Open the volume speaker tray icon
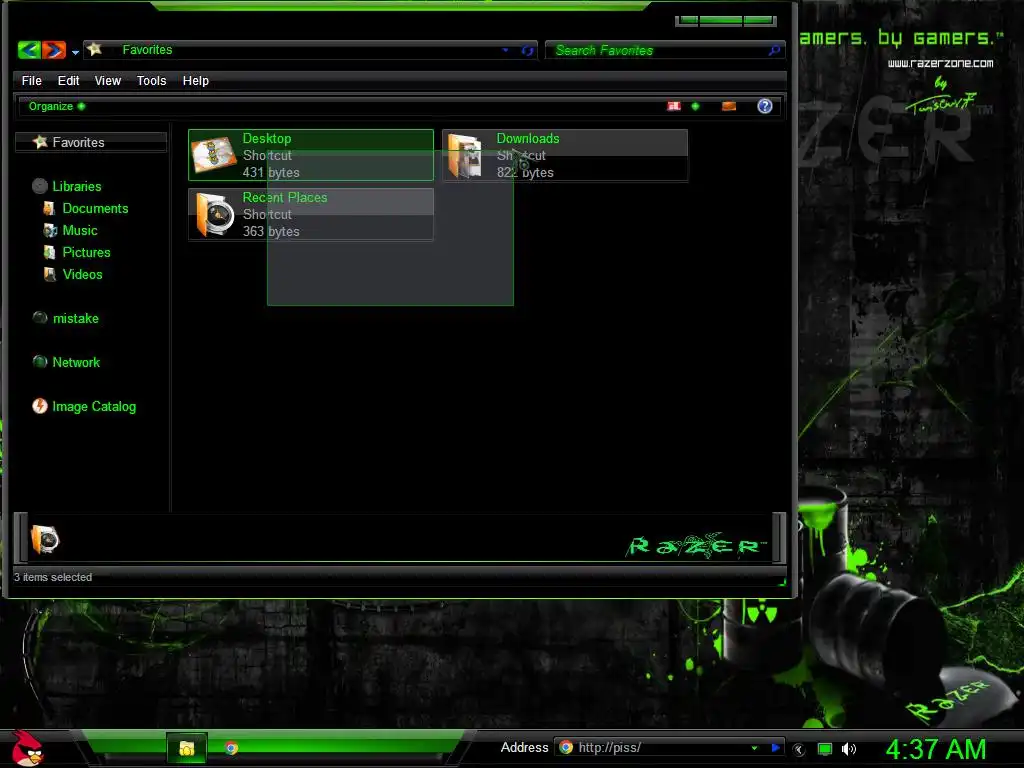 848,749
